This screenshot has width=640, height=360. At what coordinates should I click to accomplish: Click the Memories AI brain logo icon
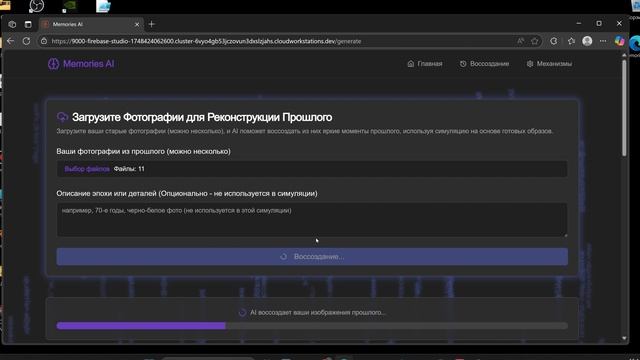click(x=53, y=64)
